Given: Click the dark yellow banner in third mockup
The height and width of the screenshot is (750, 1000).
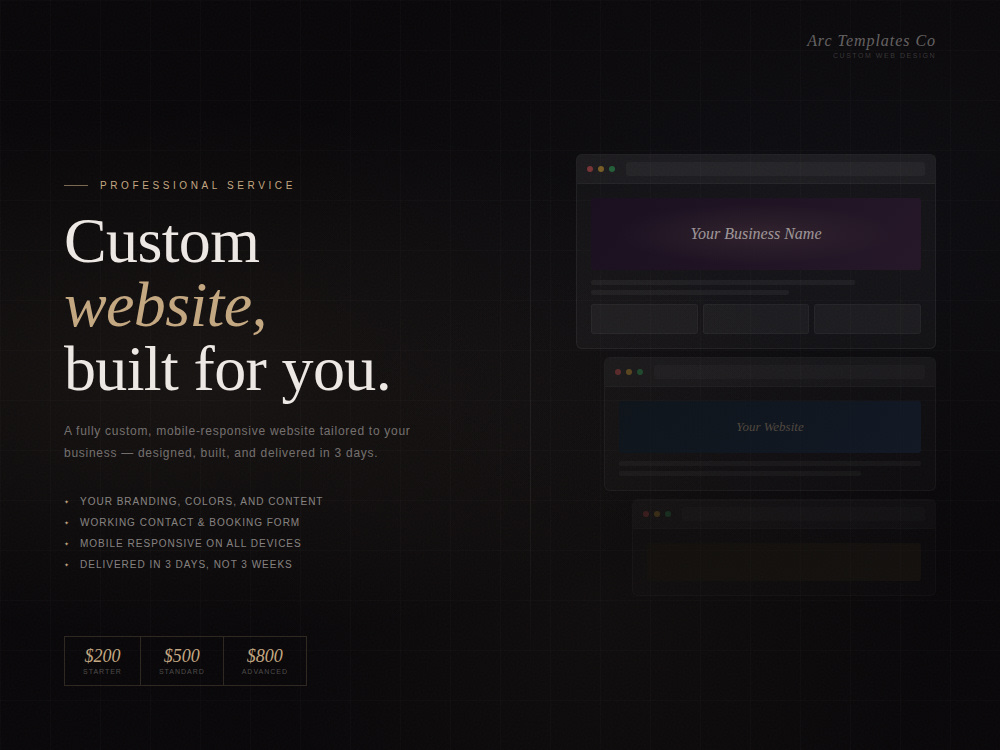Looking at the screenshot, I should pos(784,562).
